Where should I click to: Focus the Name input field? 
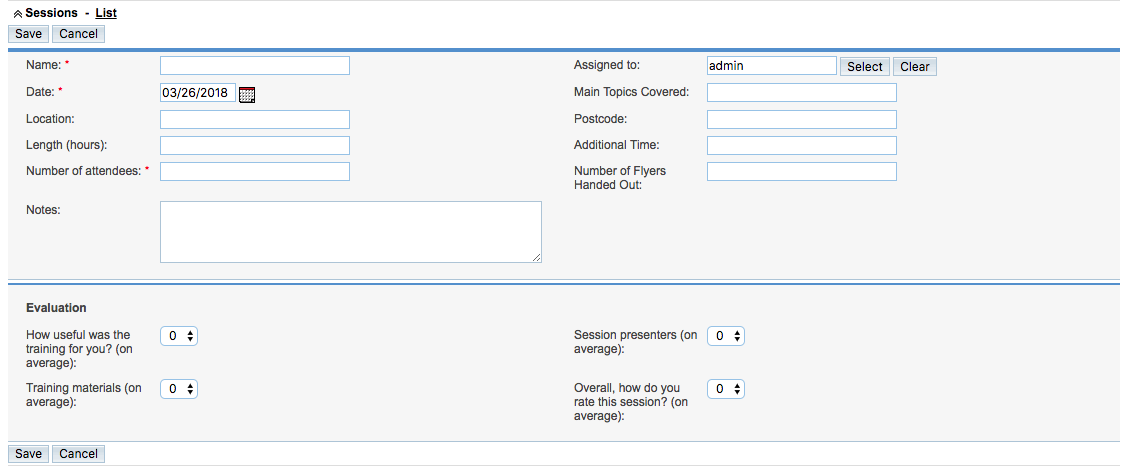254,66
